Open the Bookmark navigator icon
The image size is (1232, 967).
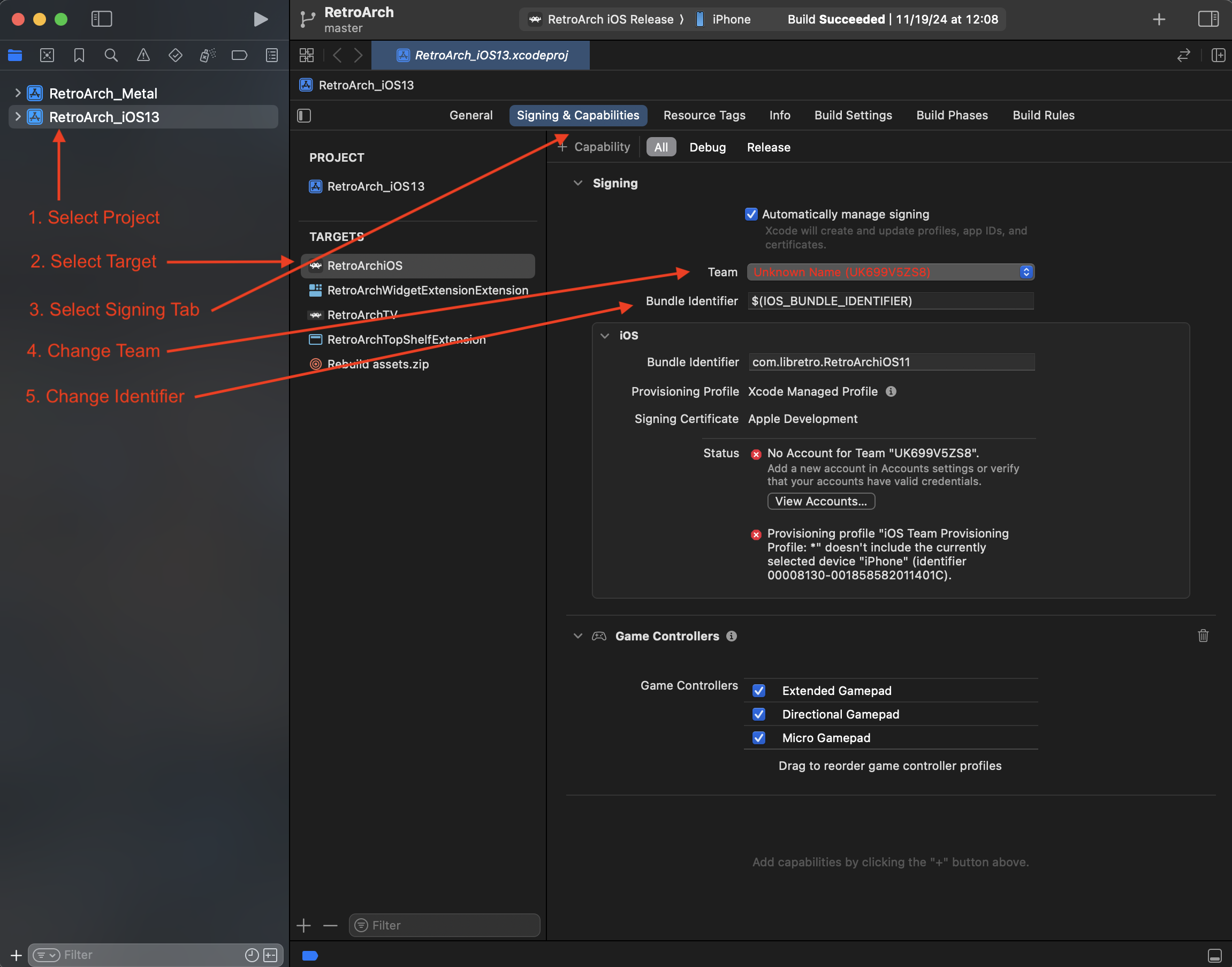point(79,56)
